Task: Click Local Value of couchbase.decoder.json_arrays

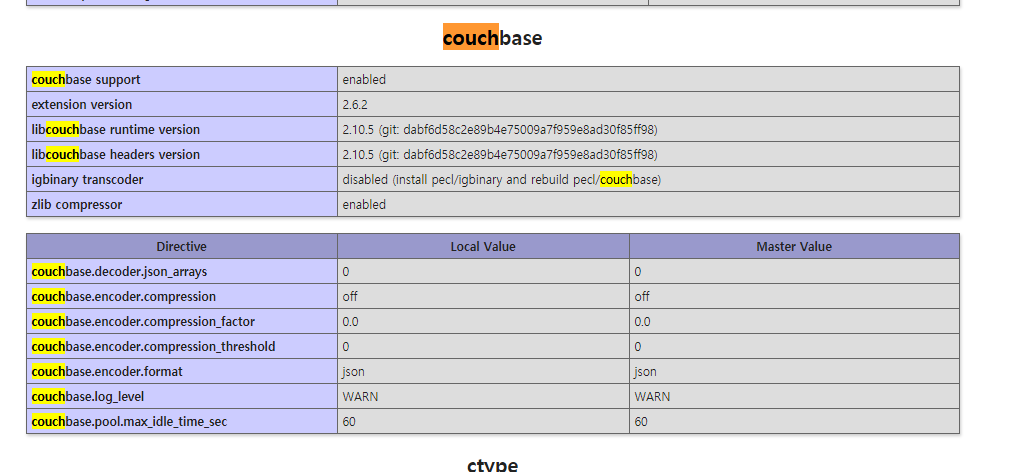Action: [346, 272]
